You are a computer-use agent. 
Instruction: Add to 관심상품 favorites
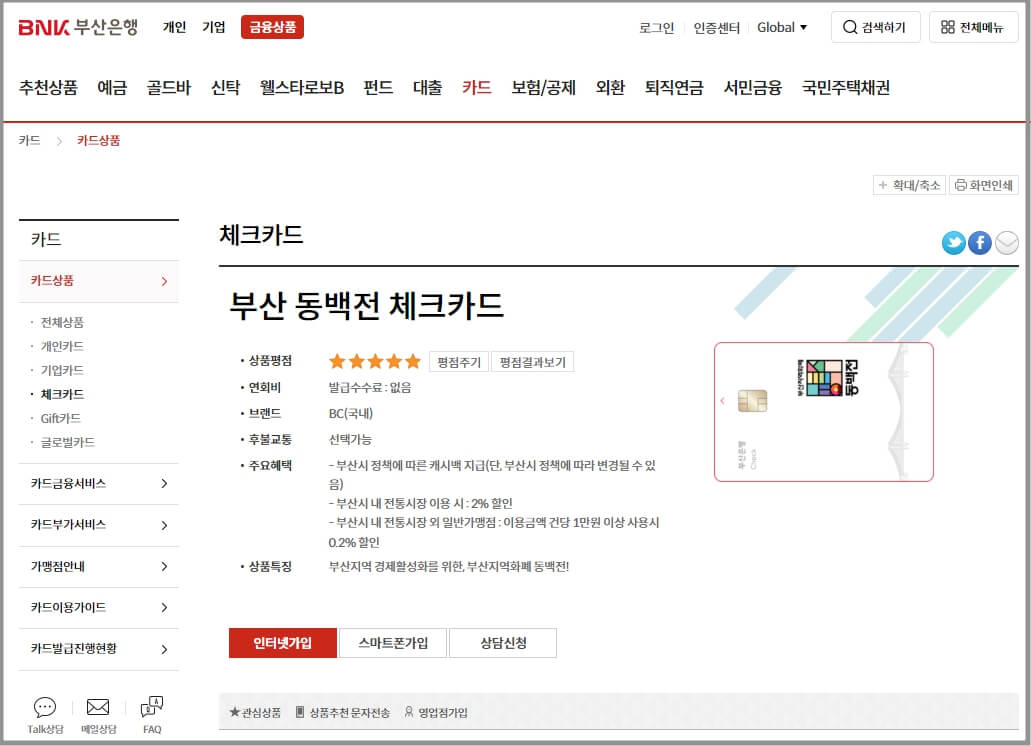coord(255,712)
